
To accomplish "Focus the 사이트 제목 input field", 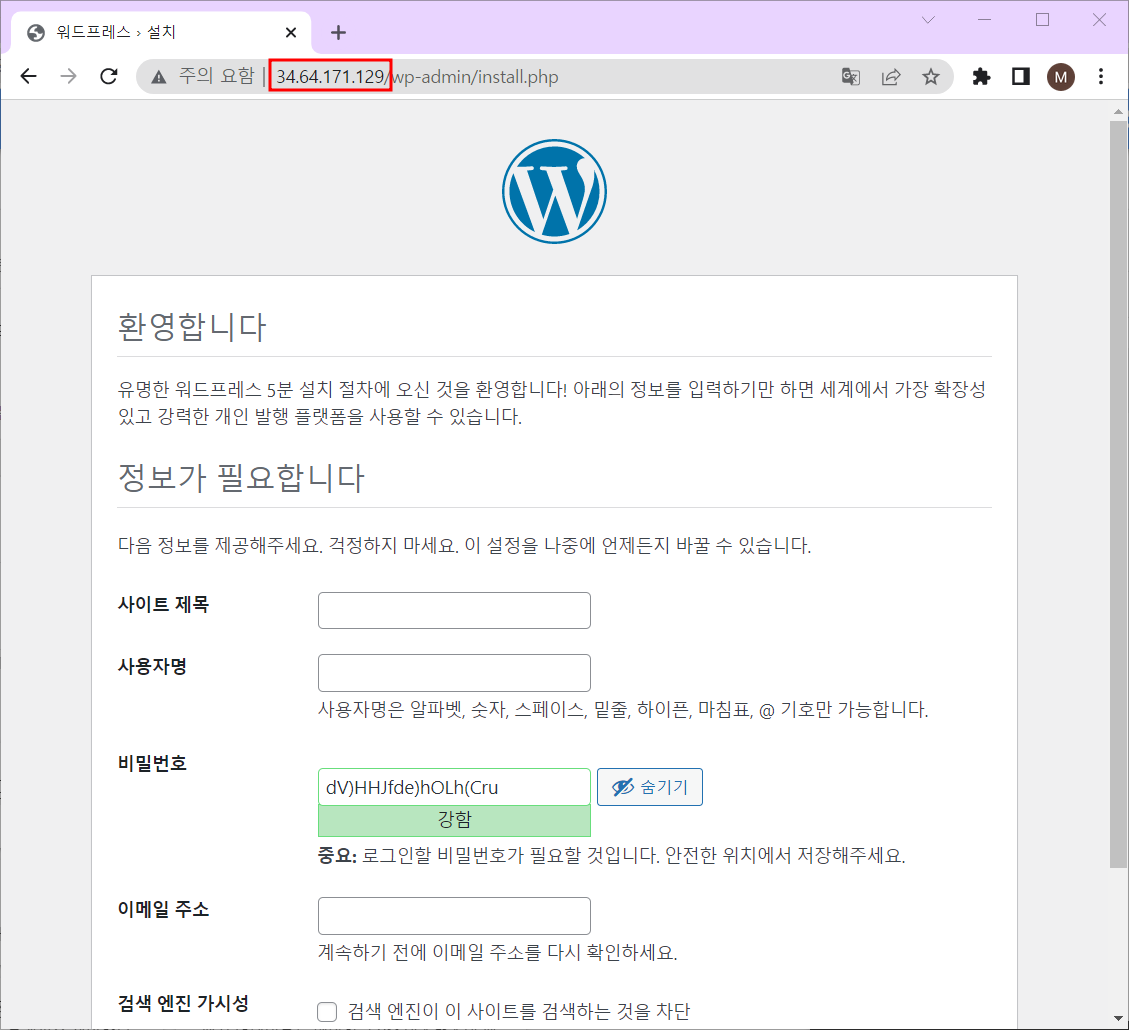I will pyautogui.click(x=454, y=610).
